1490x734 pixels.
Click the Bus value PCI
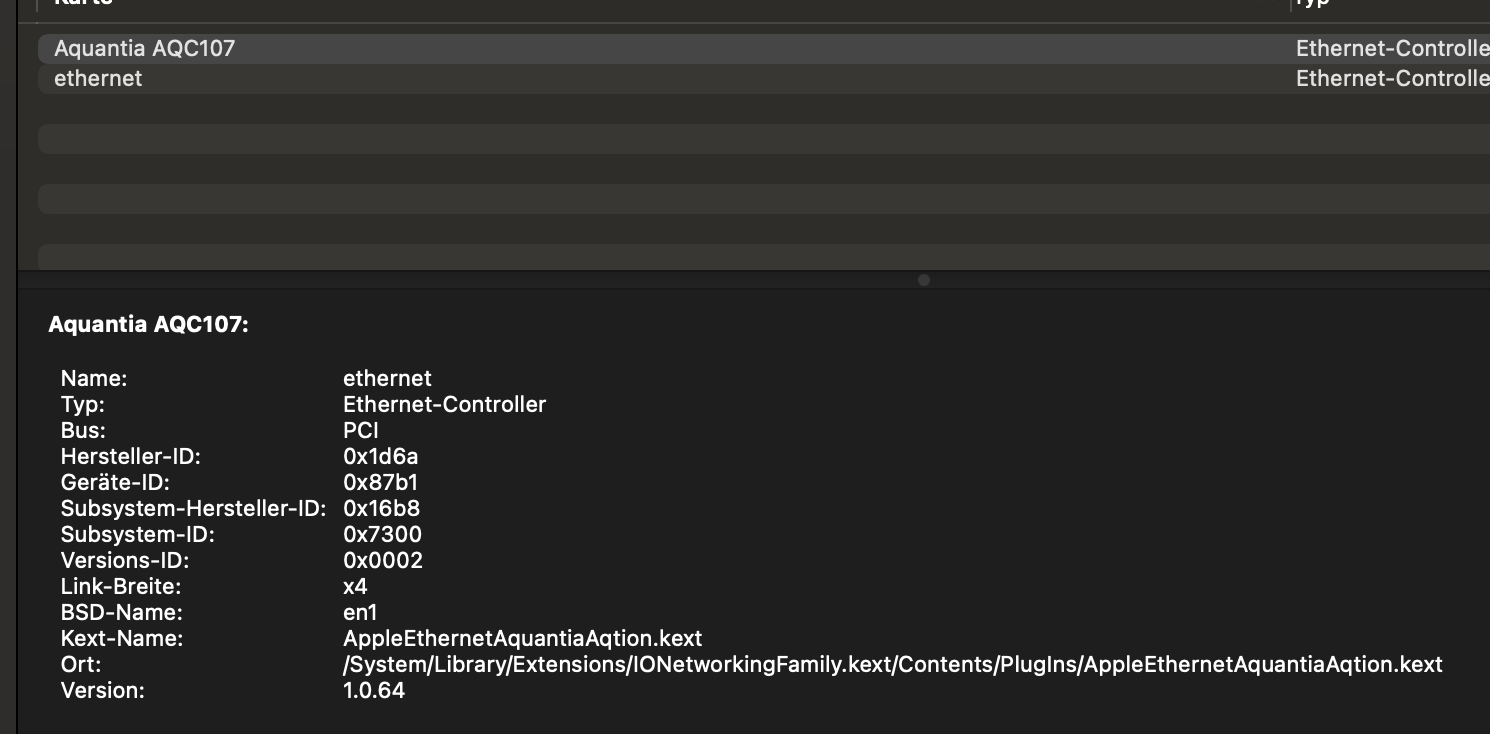pyautogui.click(x=361, y=430)
